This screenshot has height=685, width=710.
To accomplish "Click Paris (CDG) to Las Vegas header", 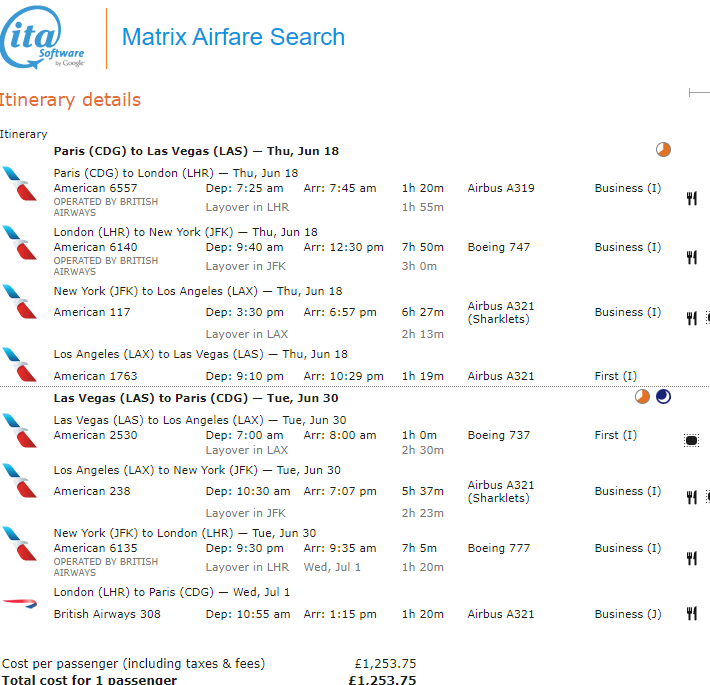I will click(x=196, y=151).
